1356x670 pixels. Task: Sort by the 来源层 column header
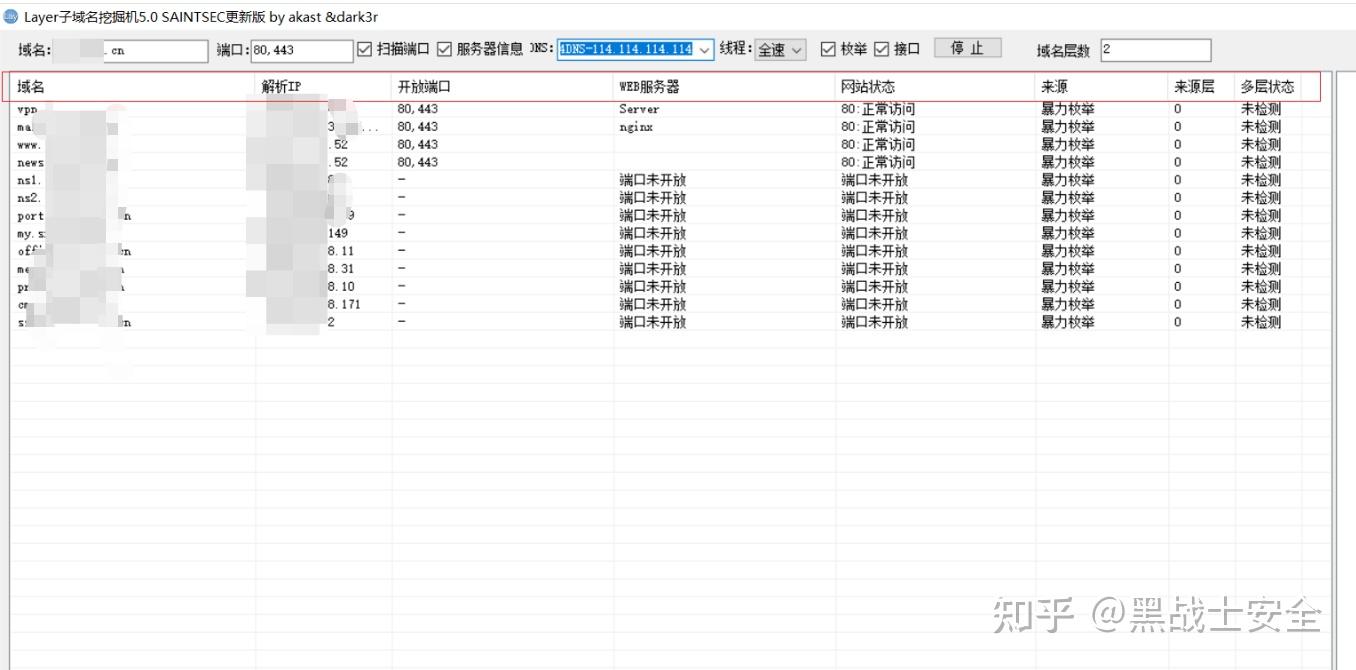[x=1201, y=87]
